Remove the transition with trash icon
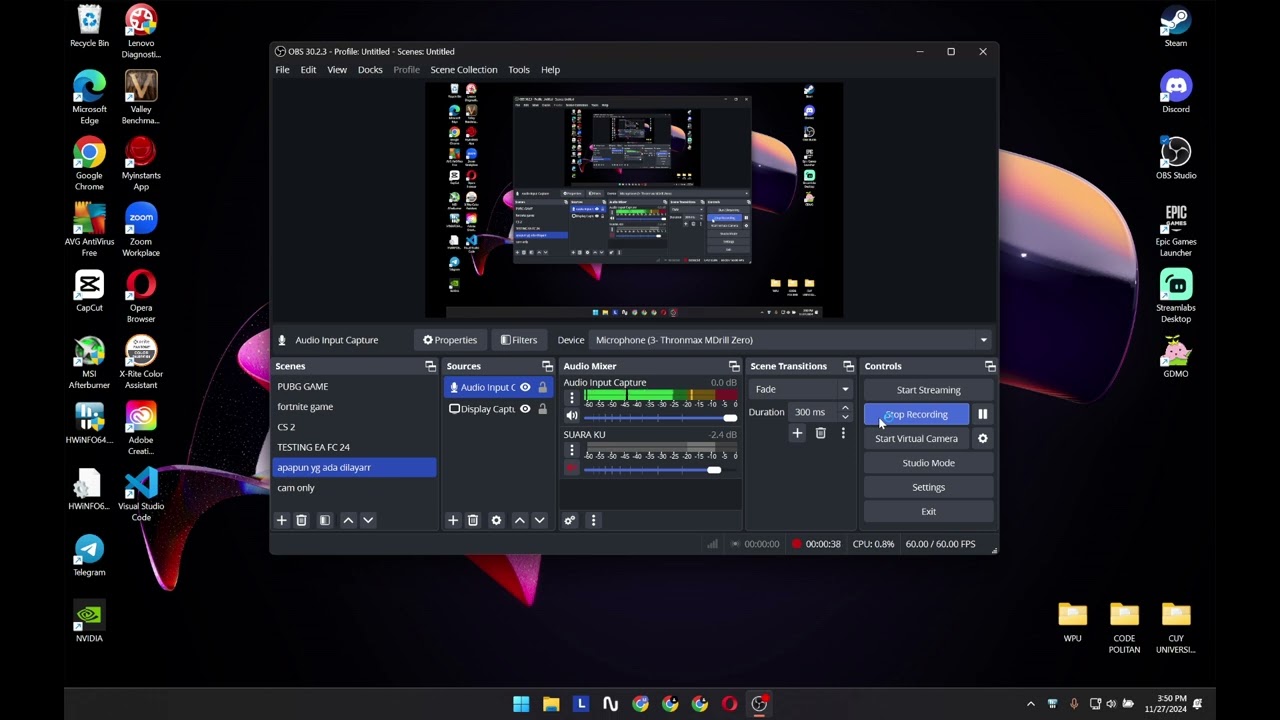This screenshot has height=720, width=1280. click(820, 433)
